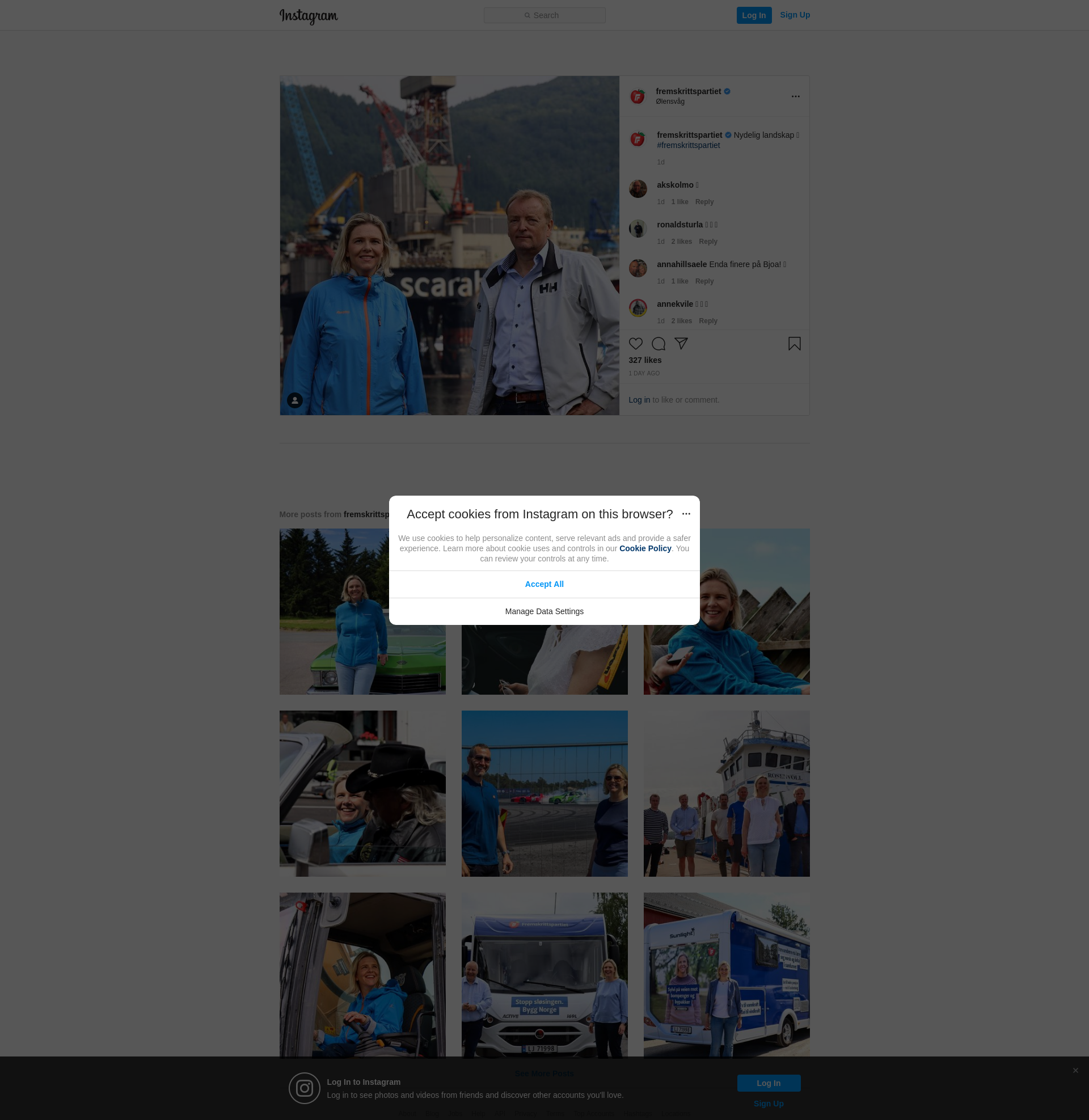Image resolution: width=1089 pixels, height=1120 pixels.
Task: Reply to ronaldsturla's comment
Action: point(707,242)
